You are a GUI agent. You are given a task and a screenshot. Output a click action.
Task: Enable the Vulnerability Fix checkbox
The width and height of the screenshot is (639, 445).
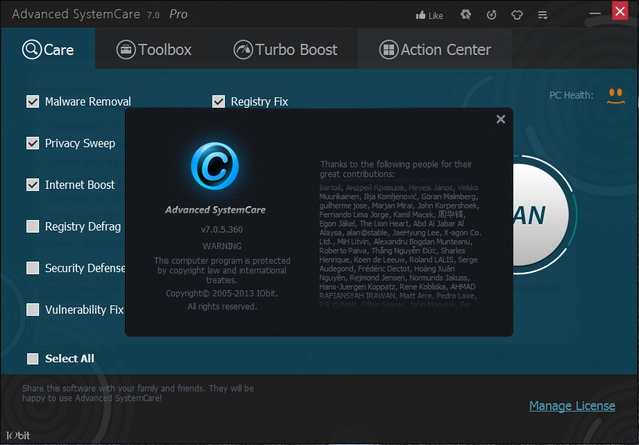33,309
